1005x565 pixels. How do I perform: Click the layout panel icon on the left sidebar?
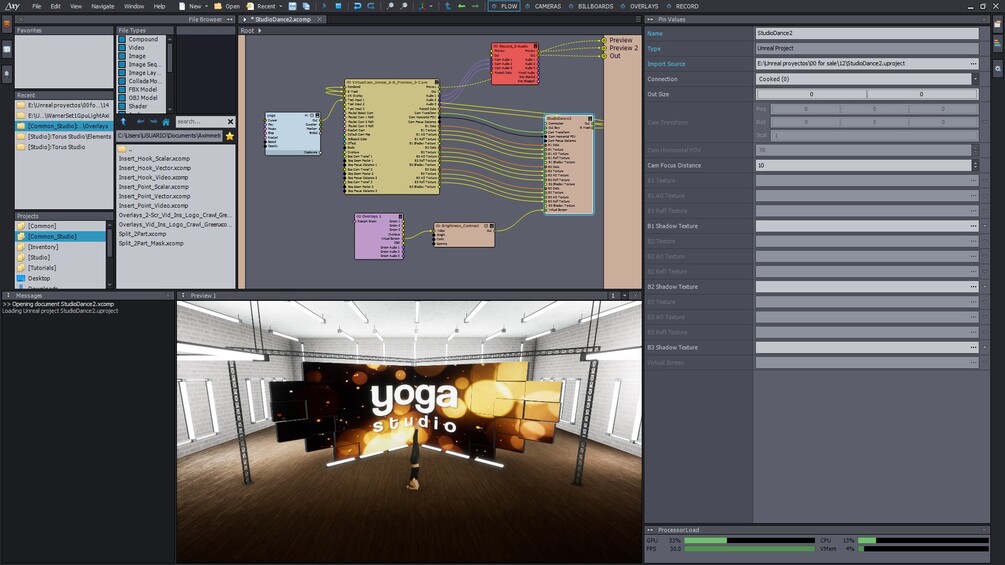pyautogui.click(x=6, y=49)
